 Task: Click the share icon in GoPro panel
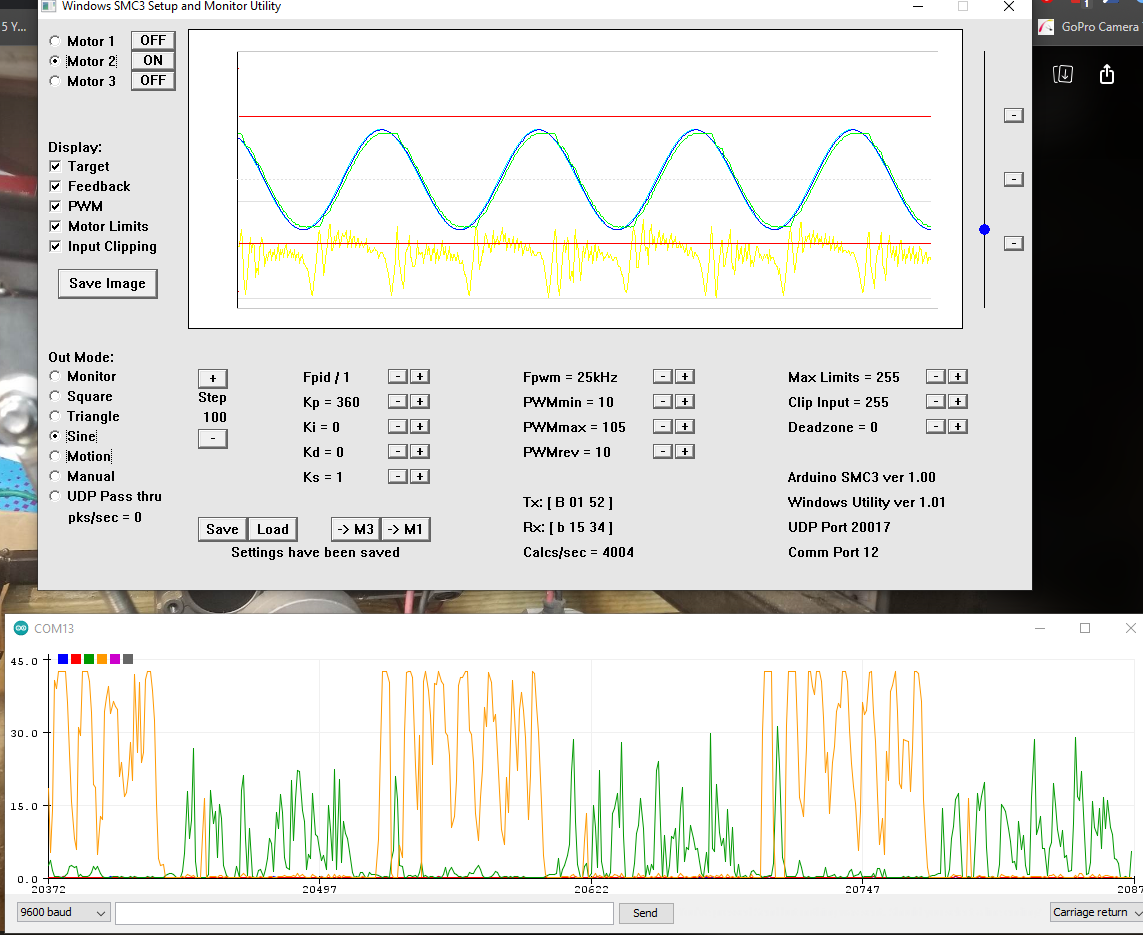[1106, 75]
